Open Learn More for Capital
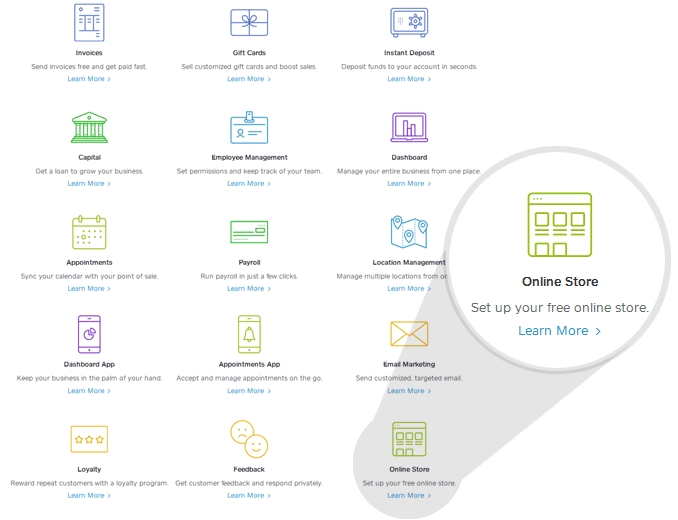 click(89, 184)
